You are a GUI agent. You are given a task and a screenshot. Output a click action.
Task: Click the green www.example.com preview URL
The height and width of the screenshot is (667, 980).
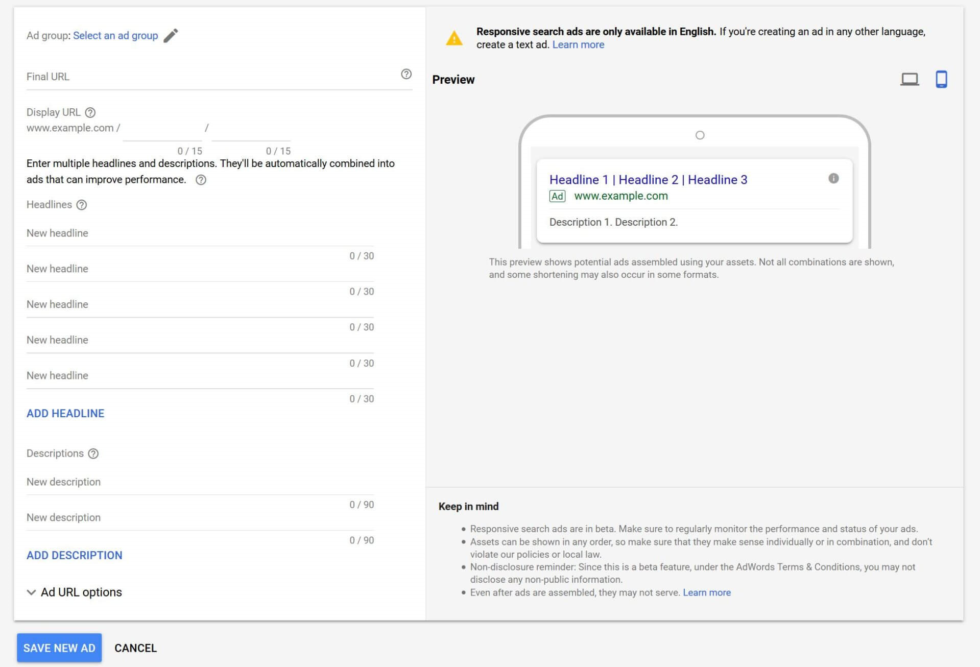621,196
